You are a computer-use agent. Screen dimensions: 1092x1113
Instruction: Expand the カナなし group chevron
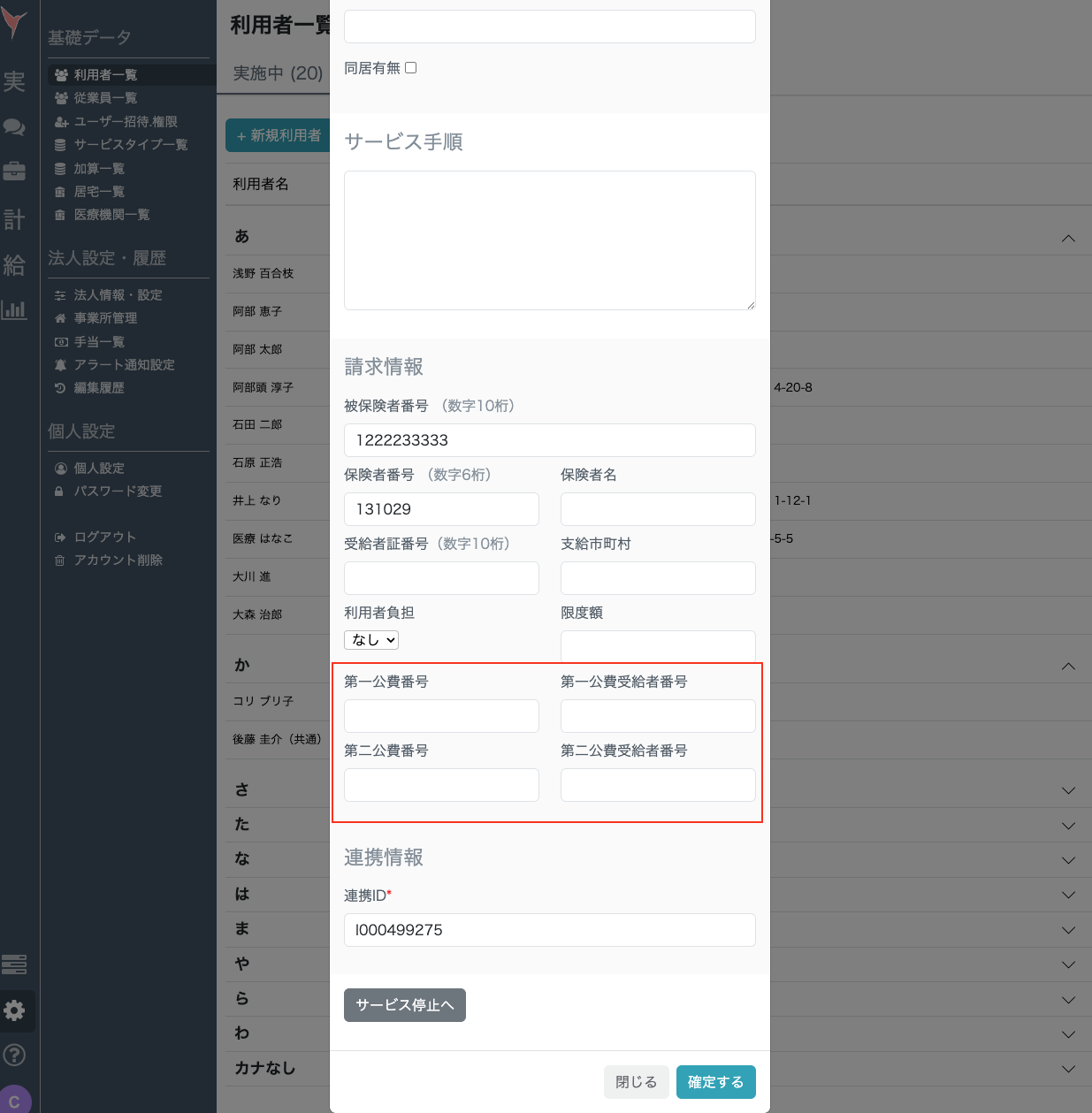point(1068,1069)
